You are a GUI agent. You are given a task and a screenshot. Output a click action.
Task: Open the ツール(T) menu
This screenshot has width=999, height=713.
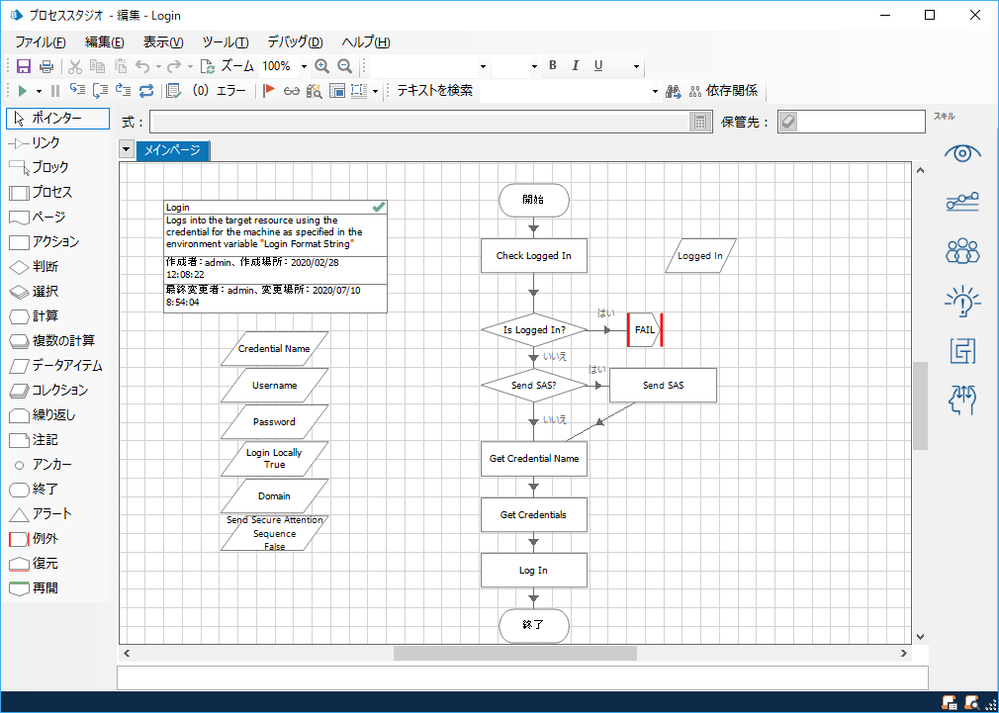click(x=225, y=43)
